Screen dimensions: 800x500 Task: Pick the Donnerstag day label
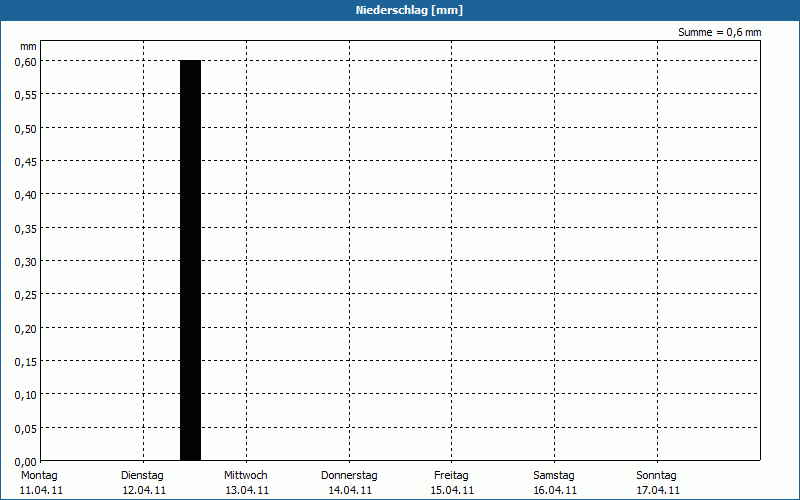point(349,475)
